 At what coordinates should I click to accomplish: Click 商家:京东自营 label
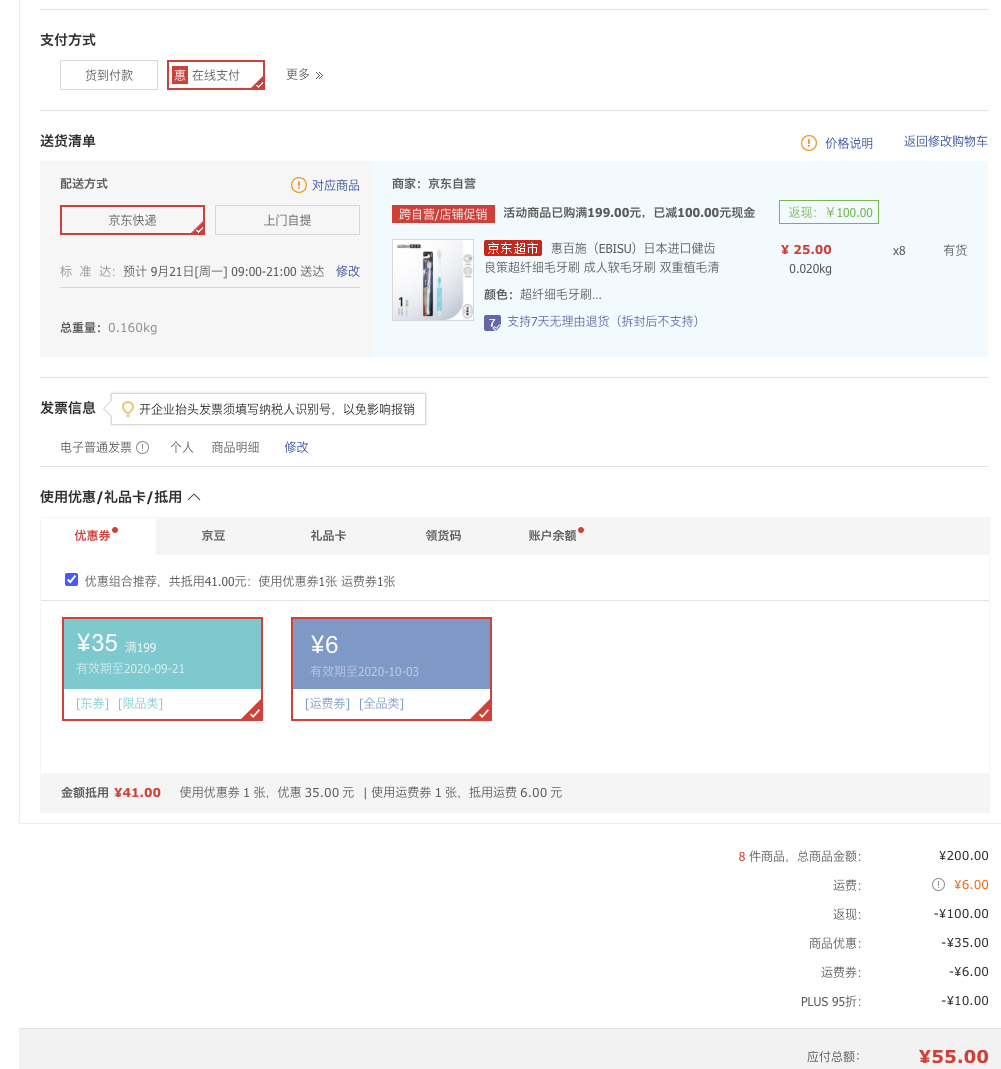(434, 184)
